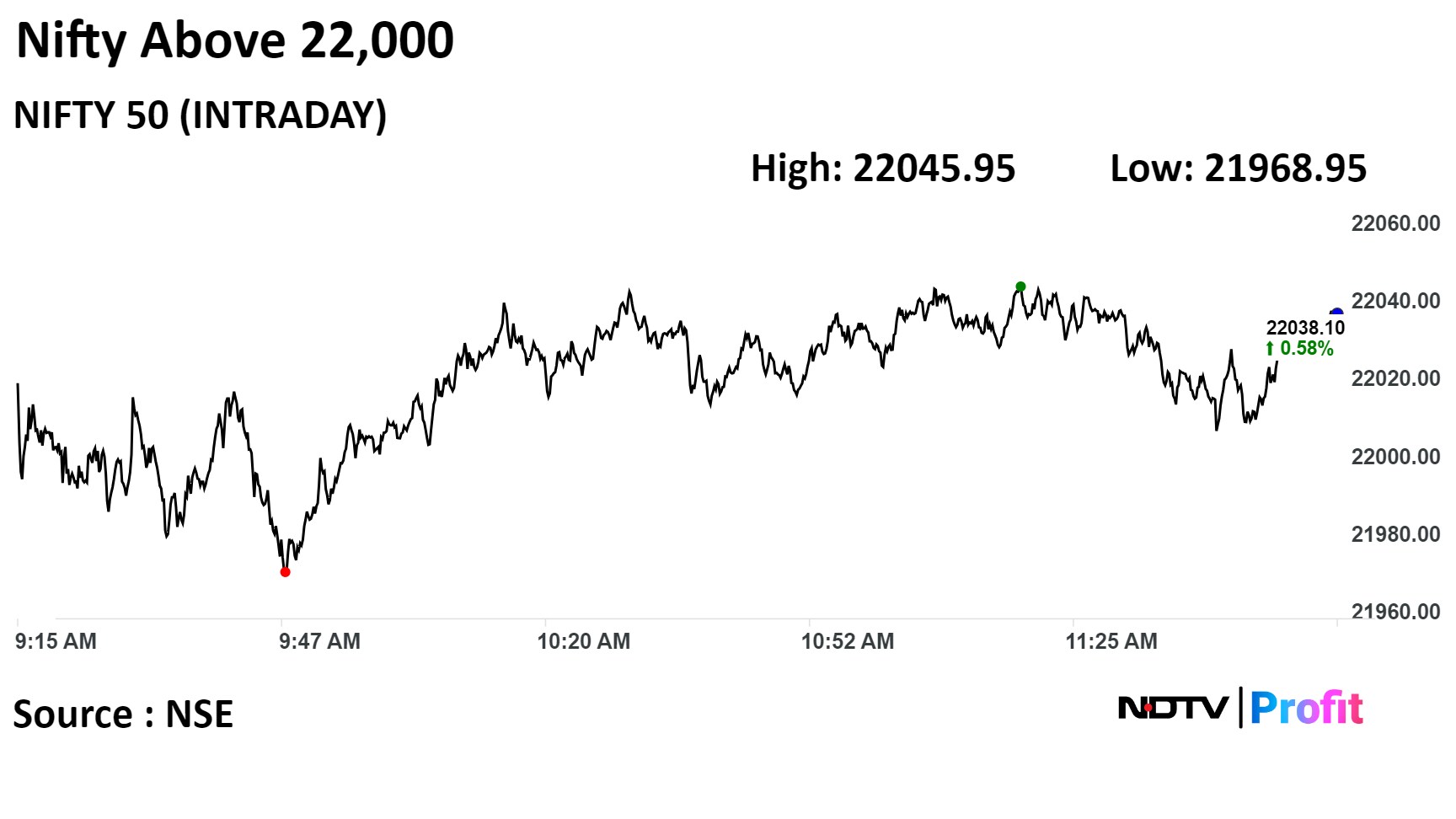Image resolution: width=1456 pixels, height=819 pixels.
Task: Click the Profit logo text
Action: click(x=1306, y=708)
